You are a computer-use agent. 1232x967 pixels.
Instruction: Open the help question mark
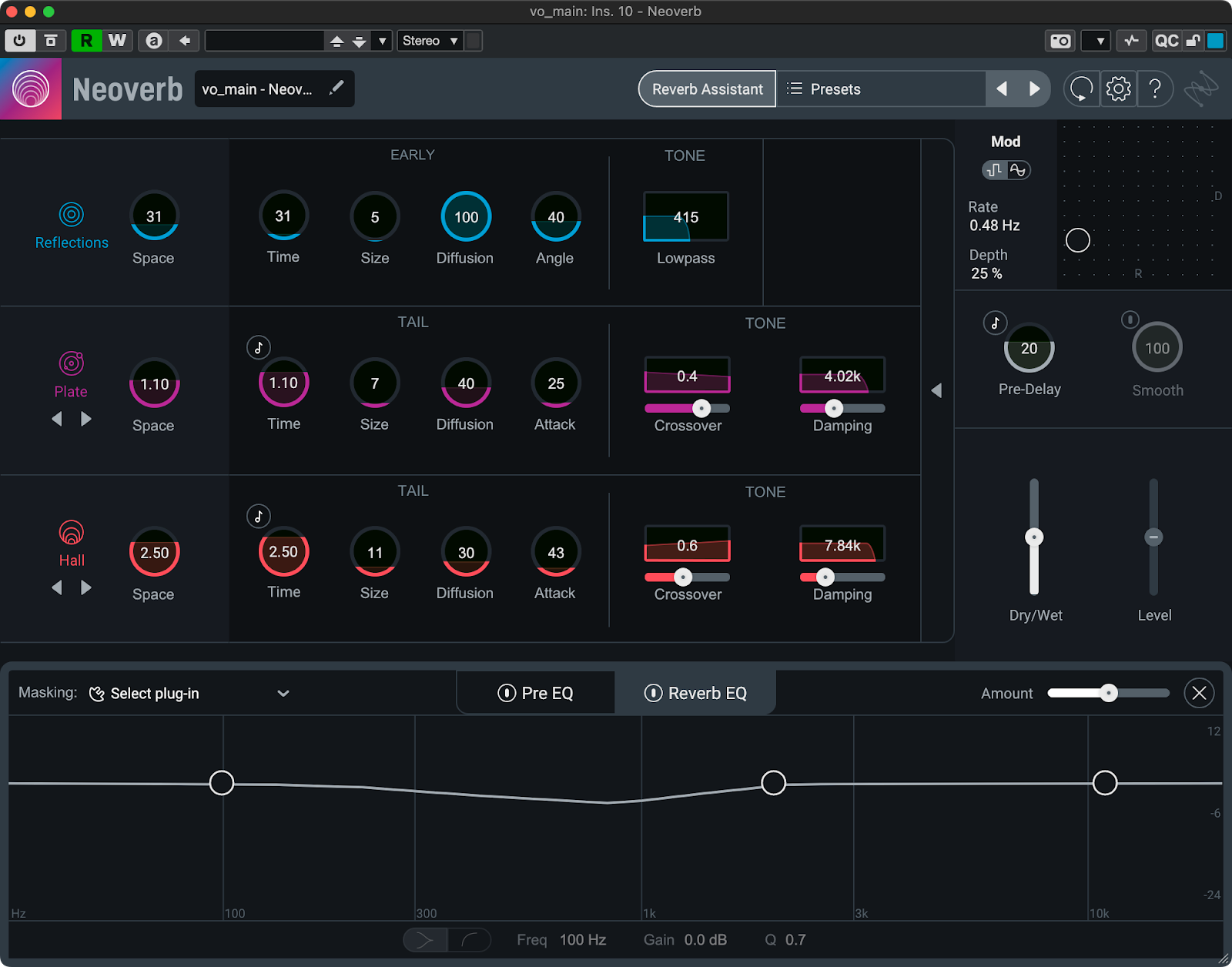pyautogui.click(x=1154, y=89)
